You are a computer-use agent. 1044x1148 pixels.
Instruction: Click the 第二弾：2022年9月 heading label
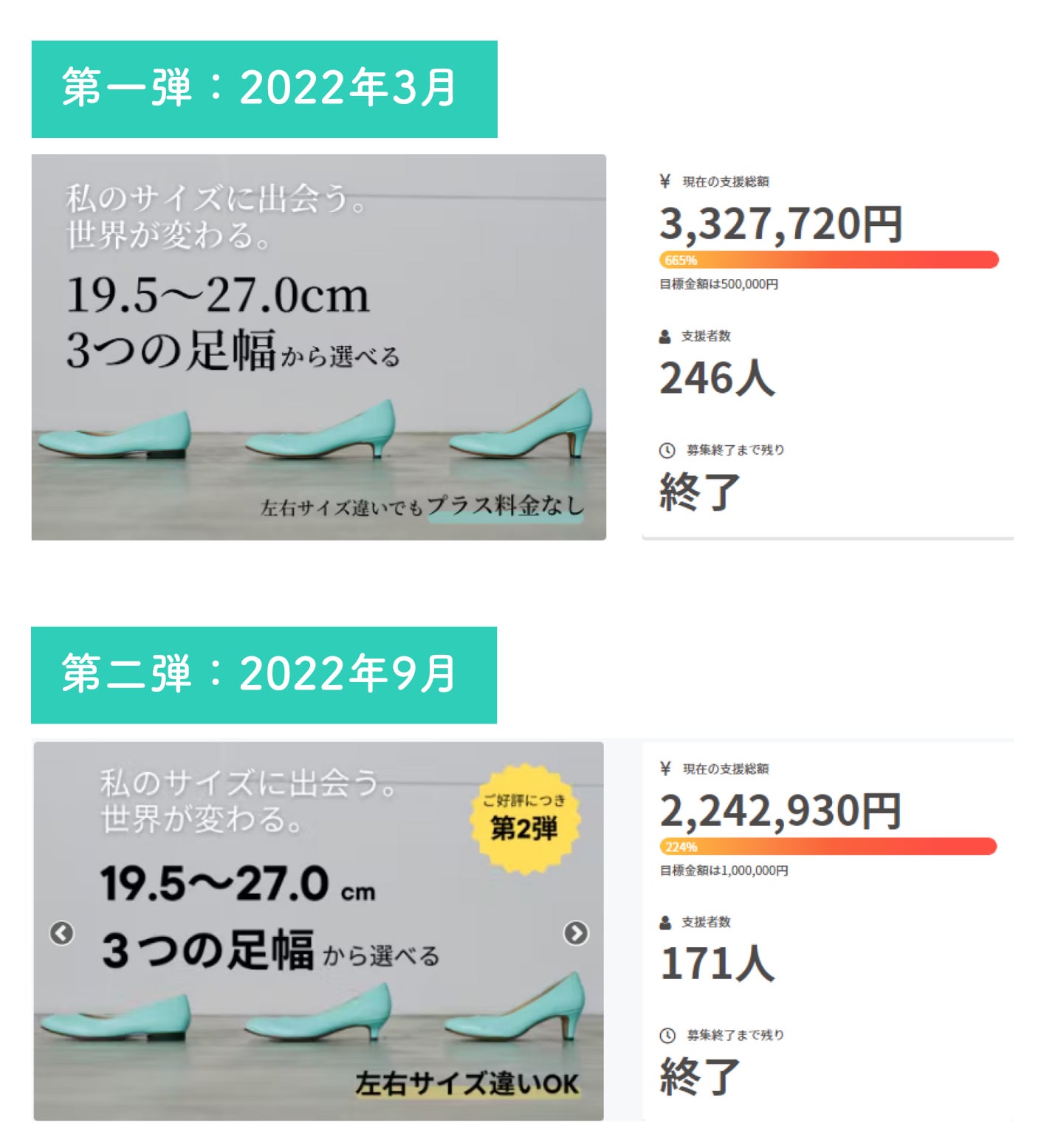click(264, 675)
